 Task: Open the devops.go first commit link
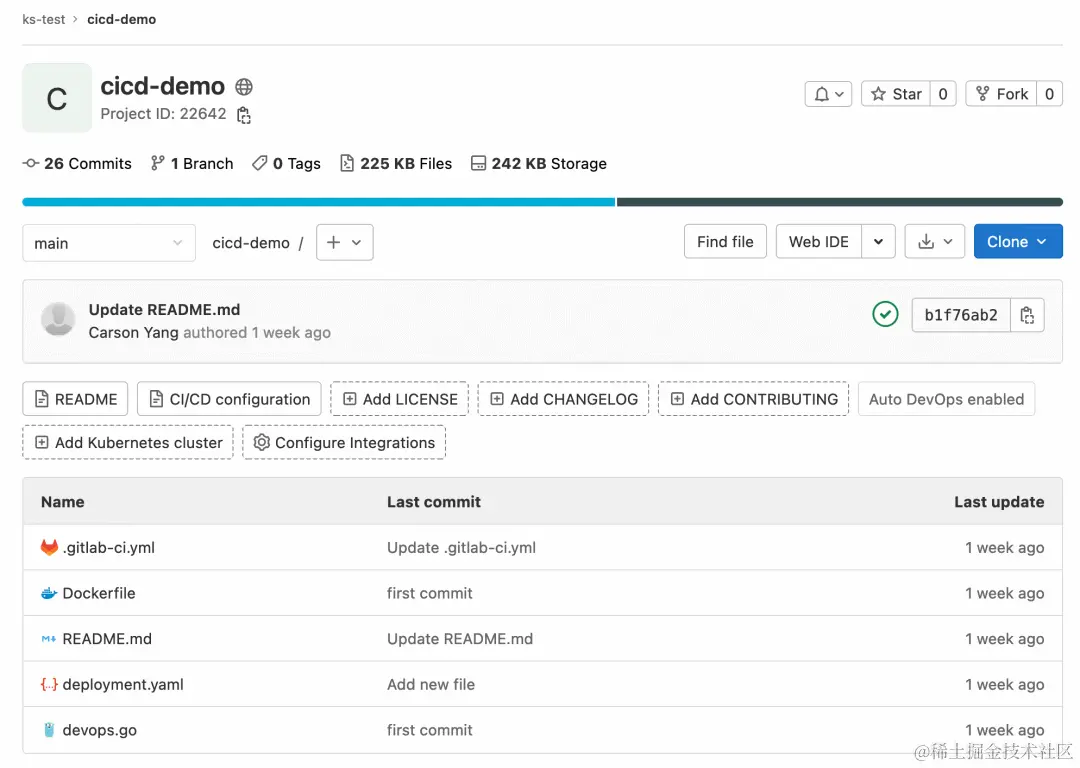(x=429, y=730)
